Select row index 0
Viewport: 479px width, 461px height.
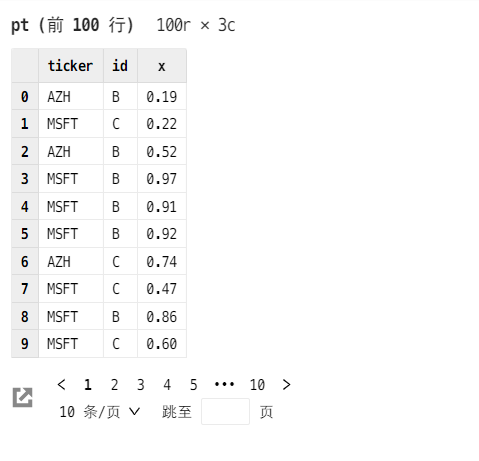tap(25, 97)
